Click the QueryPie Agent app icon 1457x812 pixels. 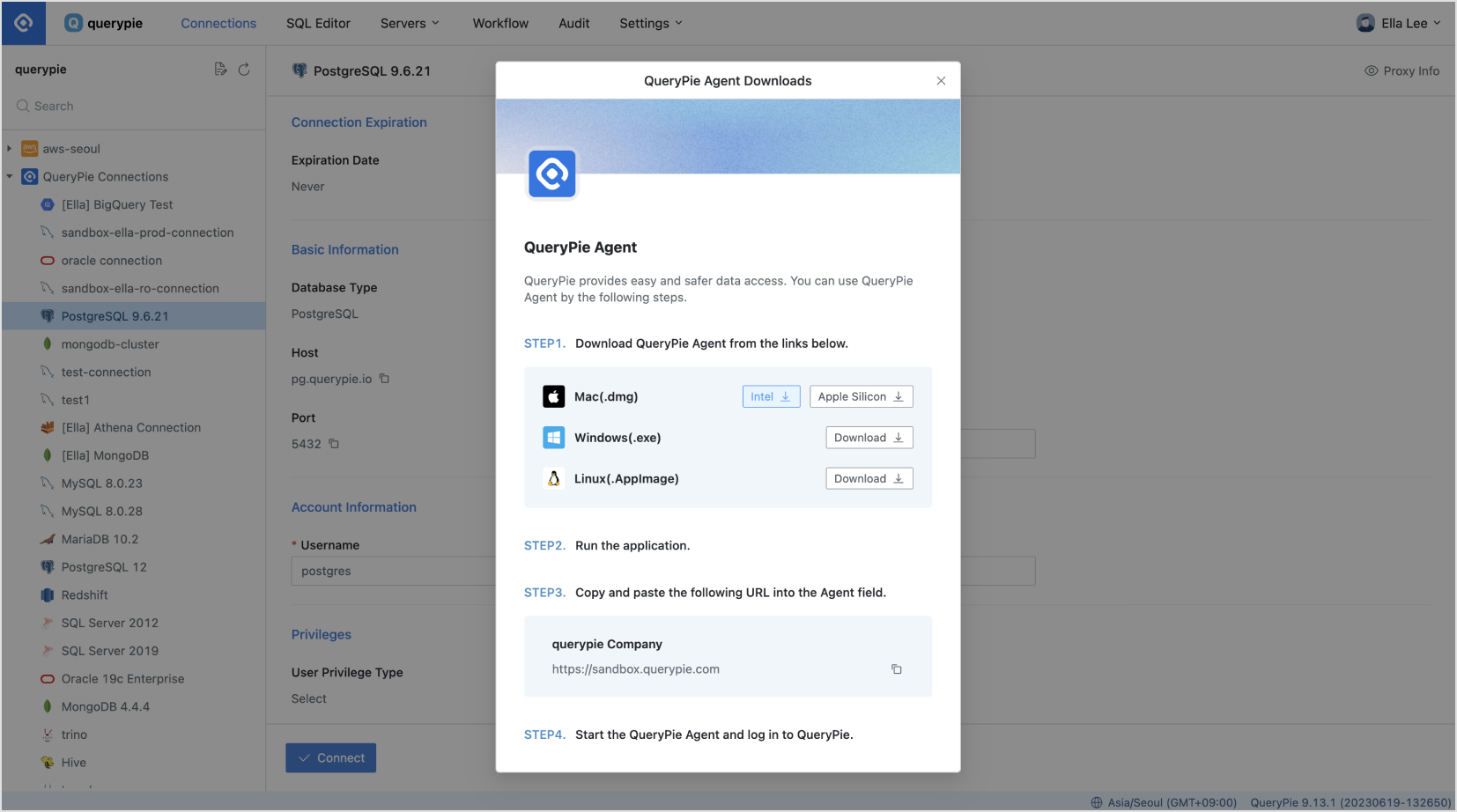coord(552,174)
